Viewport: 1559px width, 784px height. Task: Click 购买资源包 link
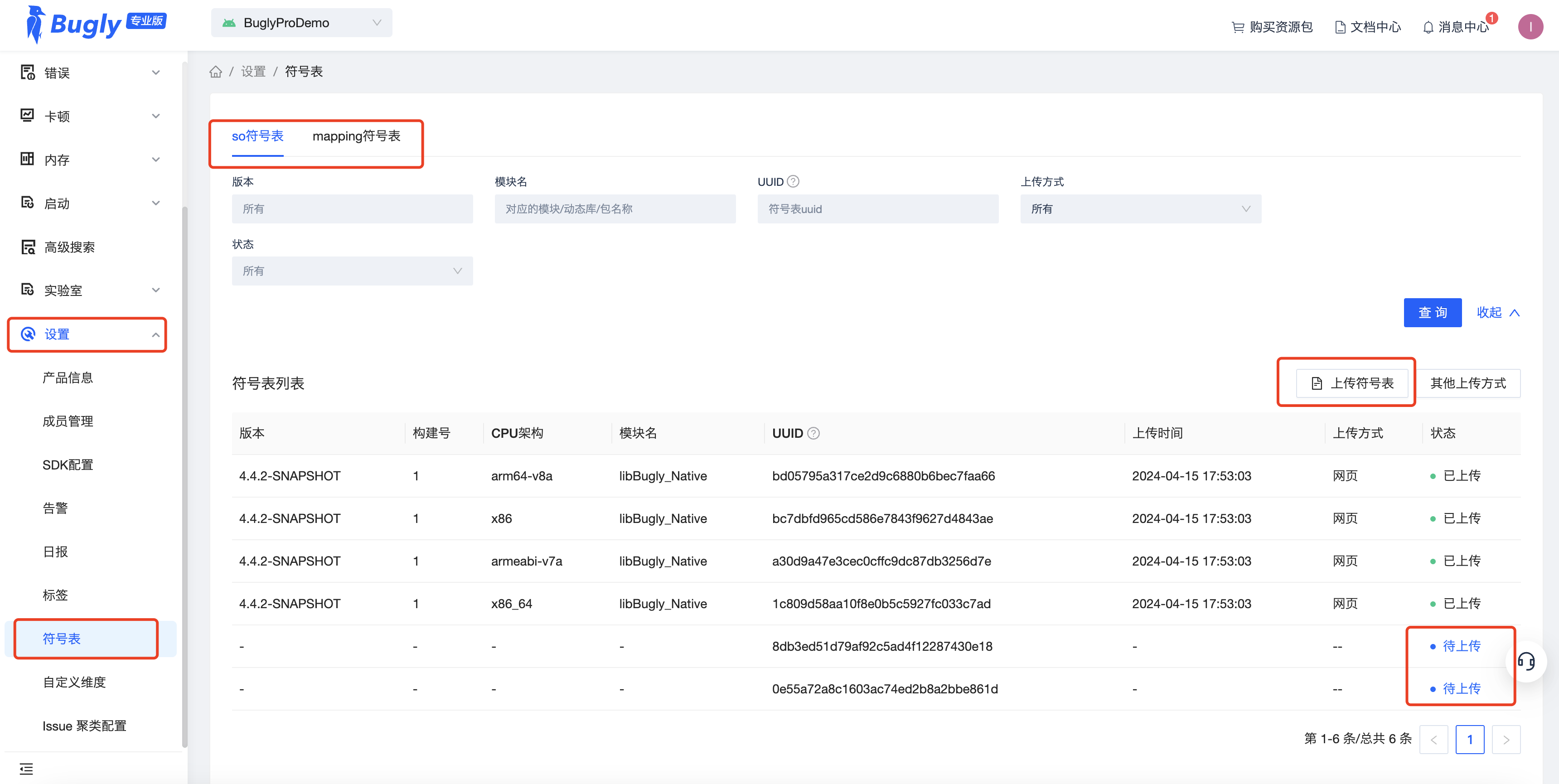coord(1272,27)
